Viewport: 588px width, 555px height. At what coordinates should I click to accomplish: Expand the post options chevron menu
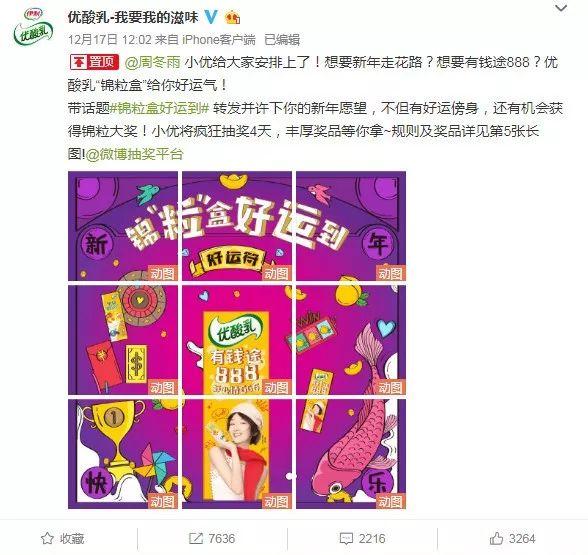pyautogui.click(x=561, y=8)
